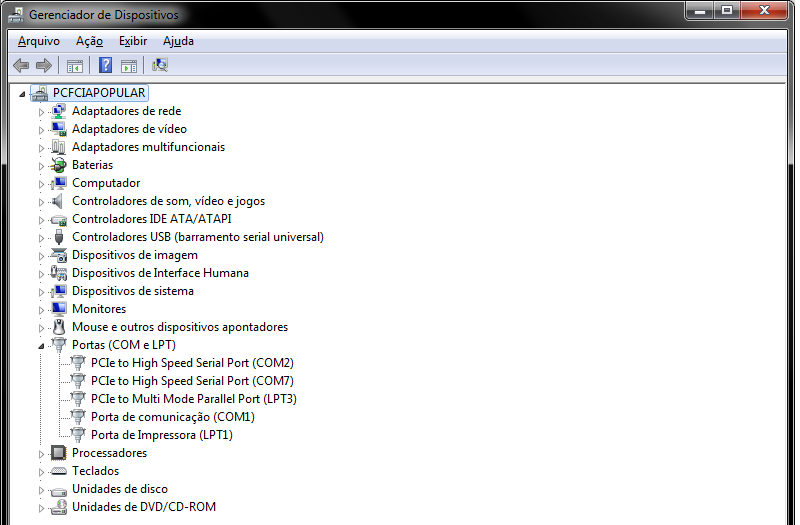Image resolution: width=800 pixels, height=525 pixels.
Task: Click the video adapters icon
Action: 59,129
